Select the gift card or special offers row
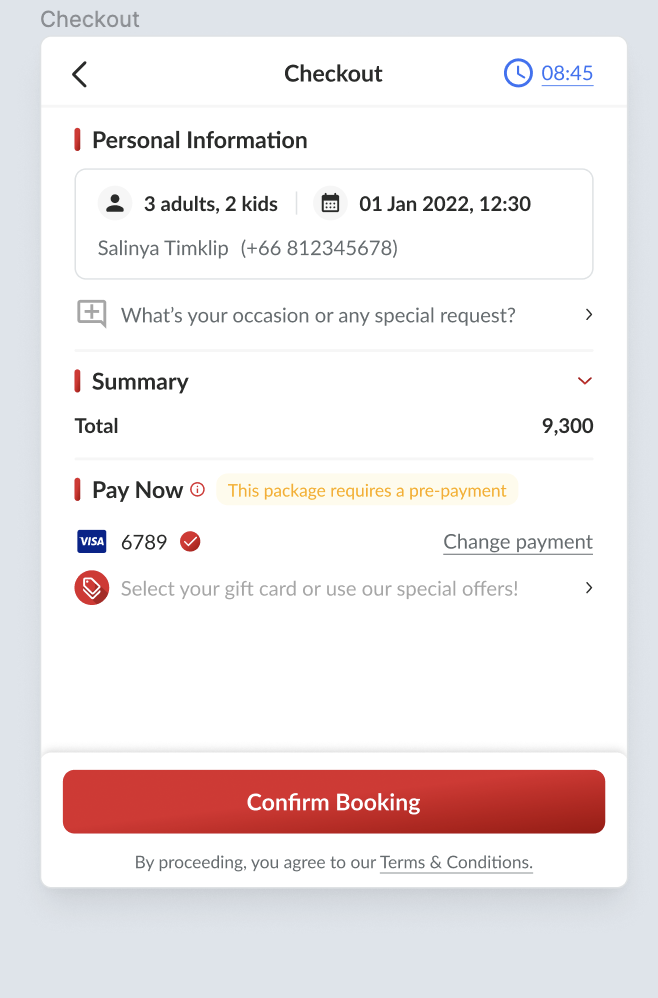 pyautogui.click(x=319, y=588)
